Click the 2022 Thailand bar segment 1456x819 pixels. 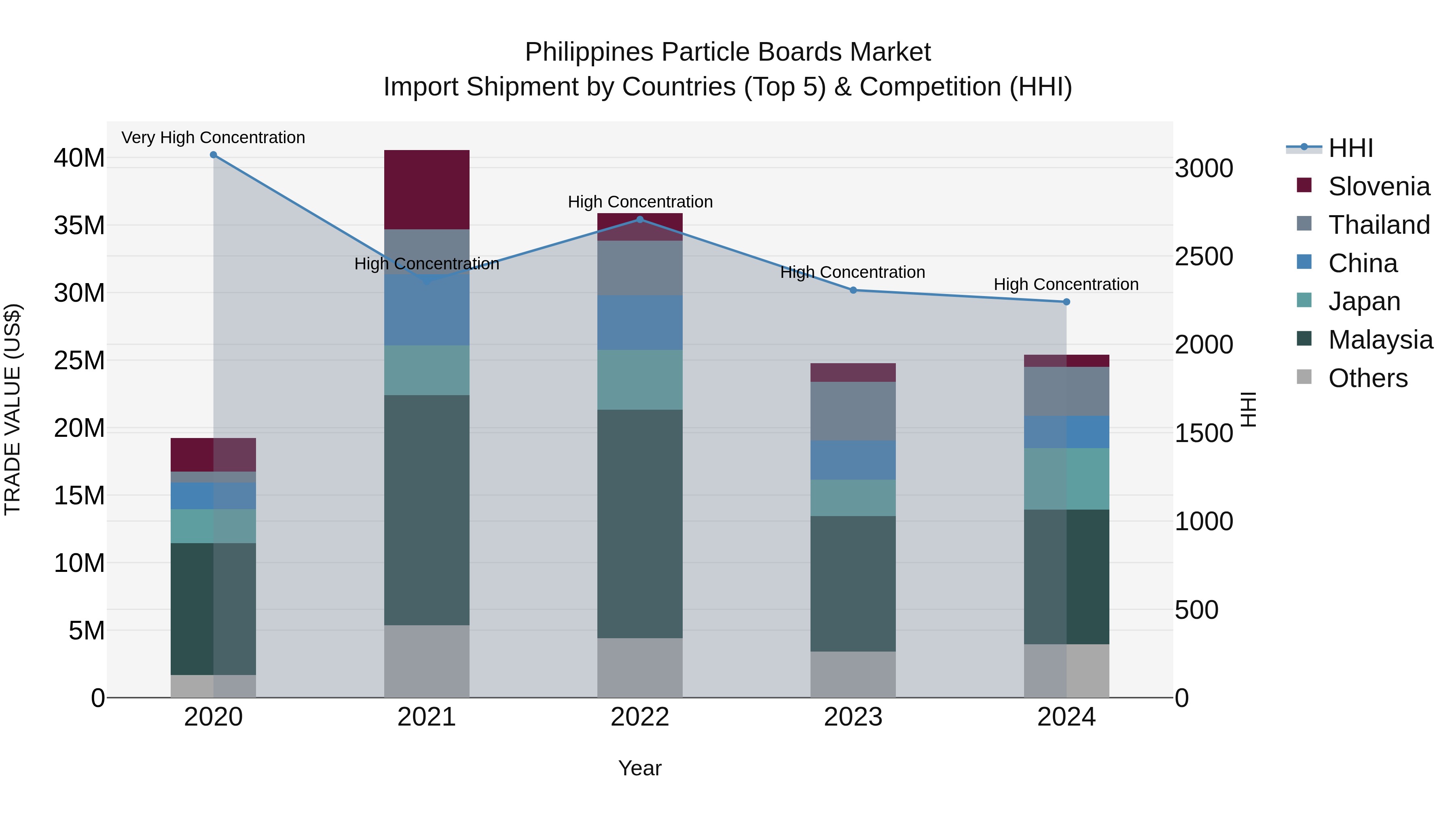pos(640,268)
